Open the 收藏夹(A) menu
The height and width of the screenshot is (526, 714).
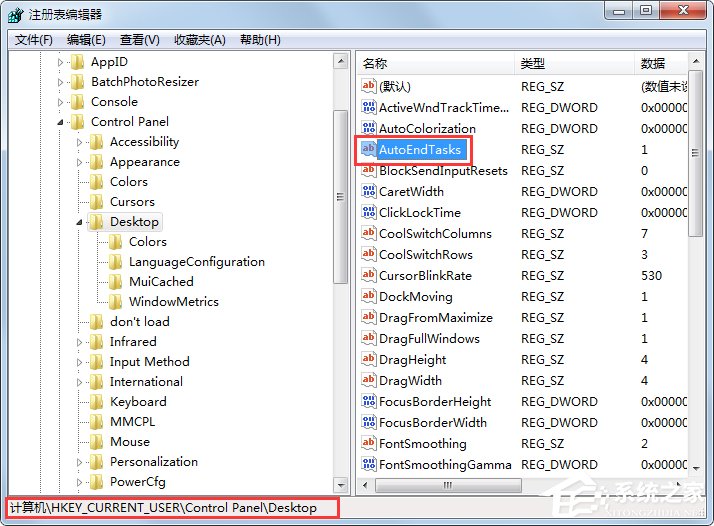click(200, 40)
